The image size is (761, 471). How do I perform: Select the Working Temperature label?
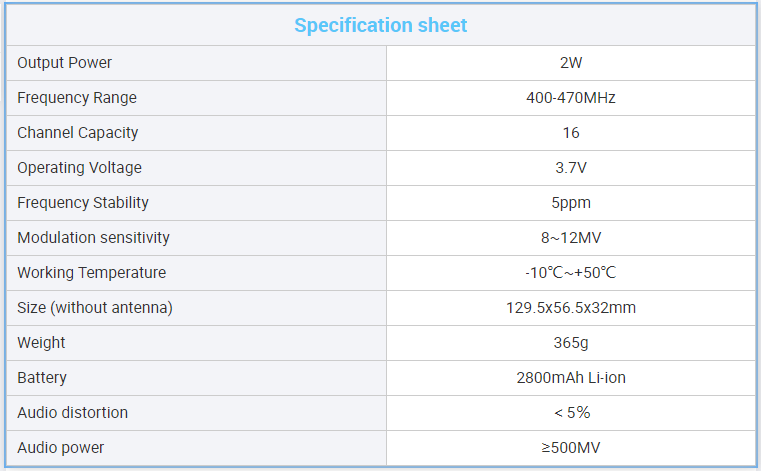92,273
